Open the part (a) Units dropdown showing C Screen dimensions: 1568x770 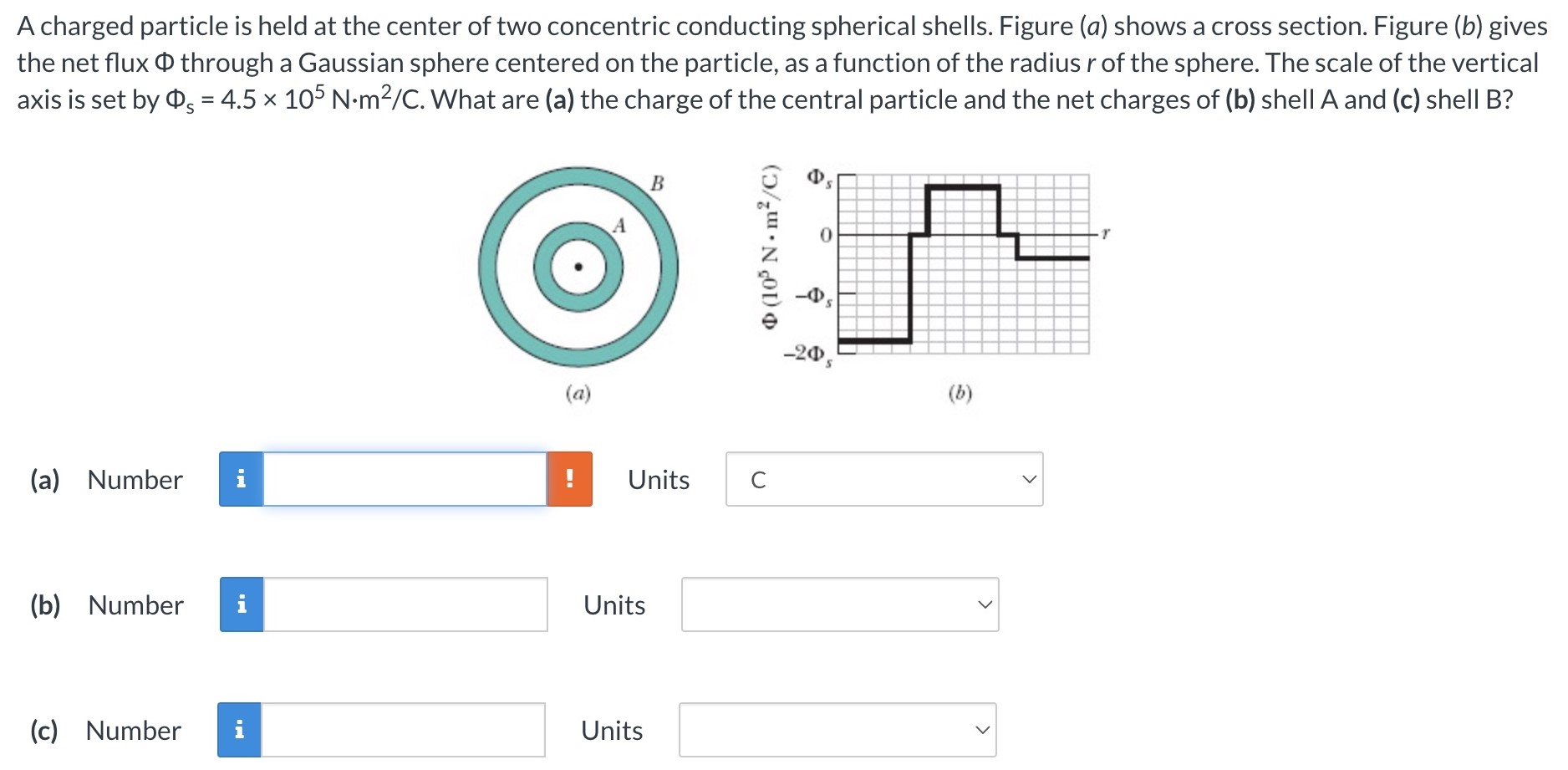coord(884,479)
